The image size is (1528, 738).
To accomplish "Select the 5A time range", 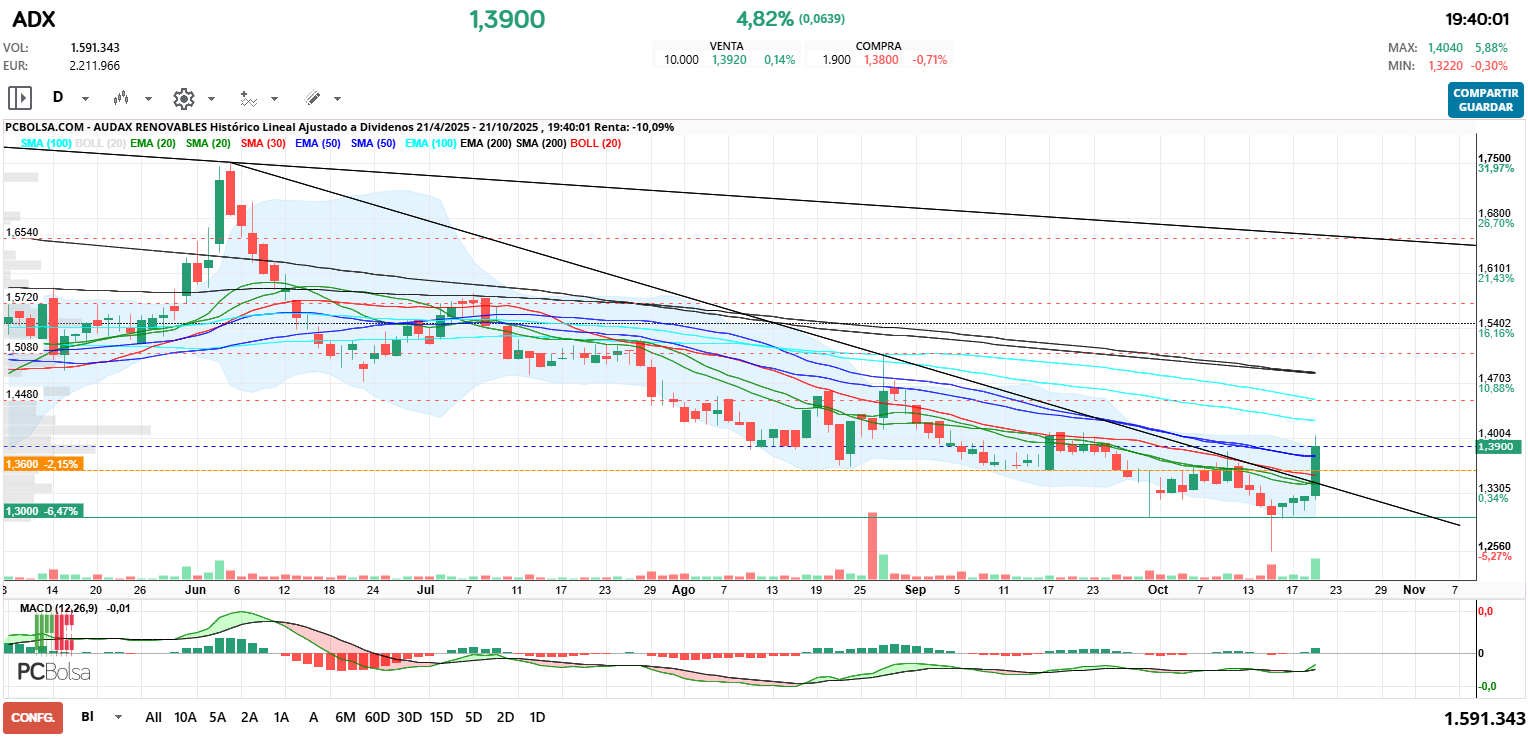I will (x=218, y=717).
